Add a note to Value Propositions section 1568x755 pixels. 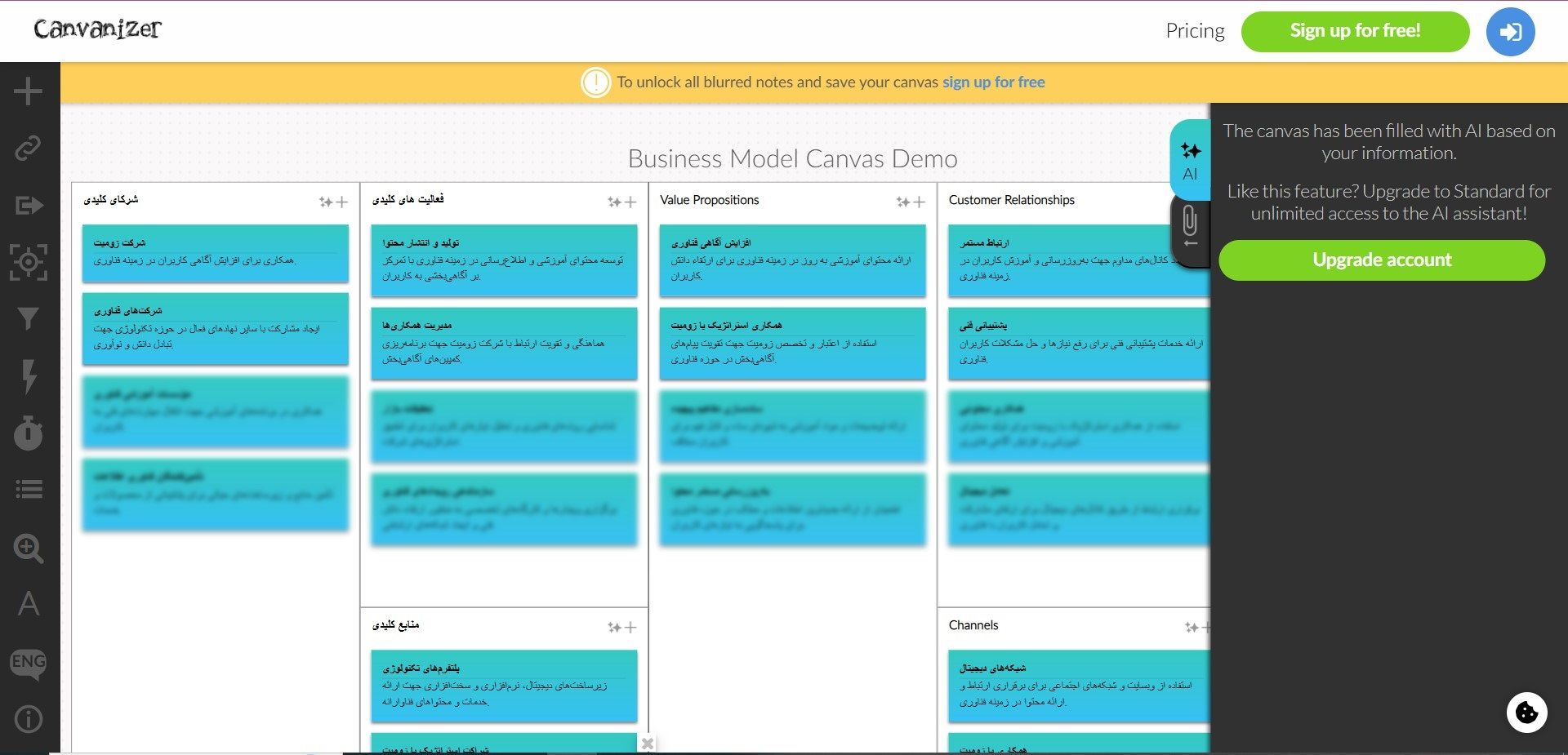920,202
